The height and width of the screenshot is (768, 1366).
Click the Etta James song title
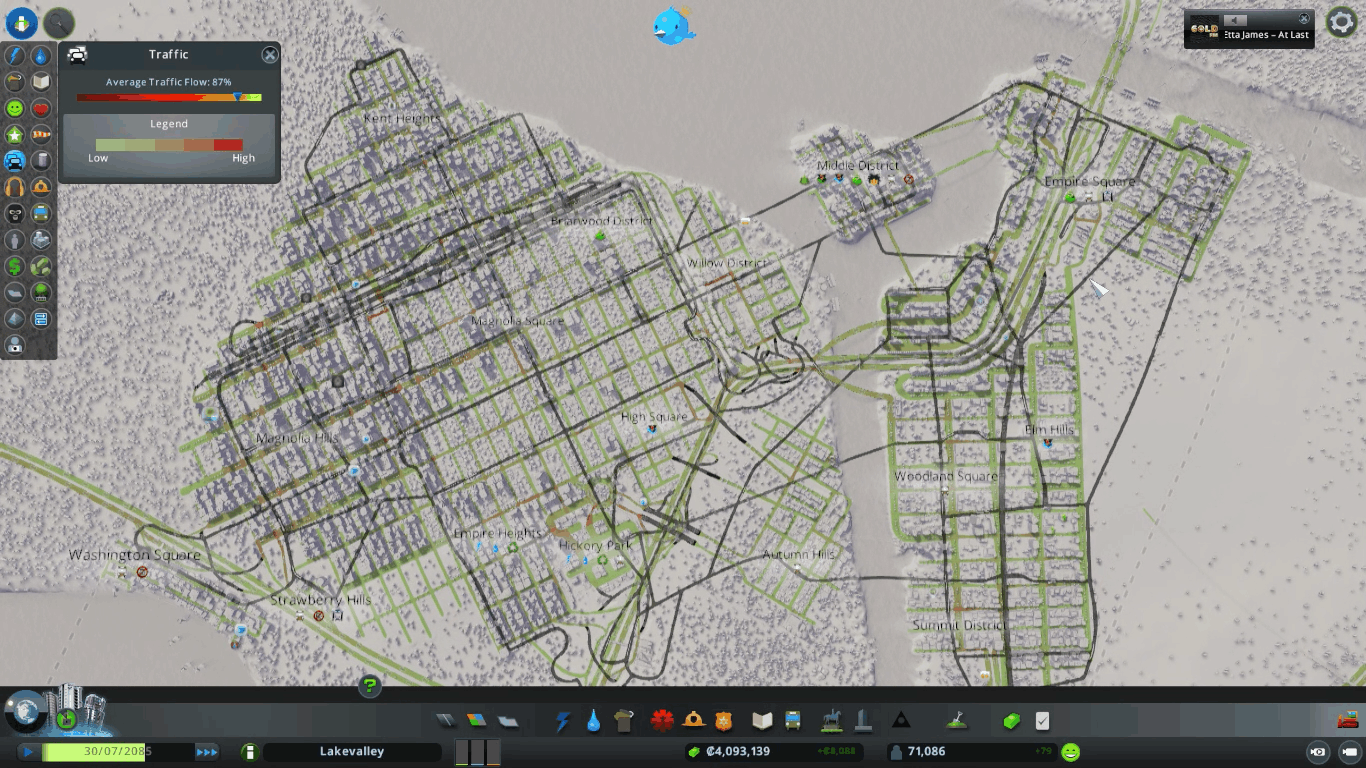click(x=1266, y=35)
